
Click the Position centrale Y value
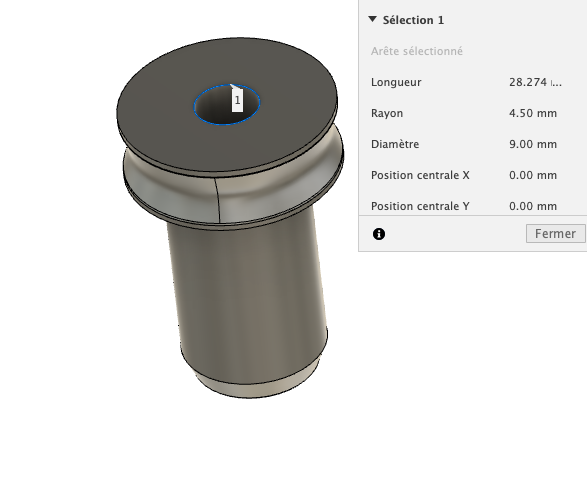pyautogui.click(x=533, y=207)
